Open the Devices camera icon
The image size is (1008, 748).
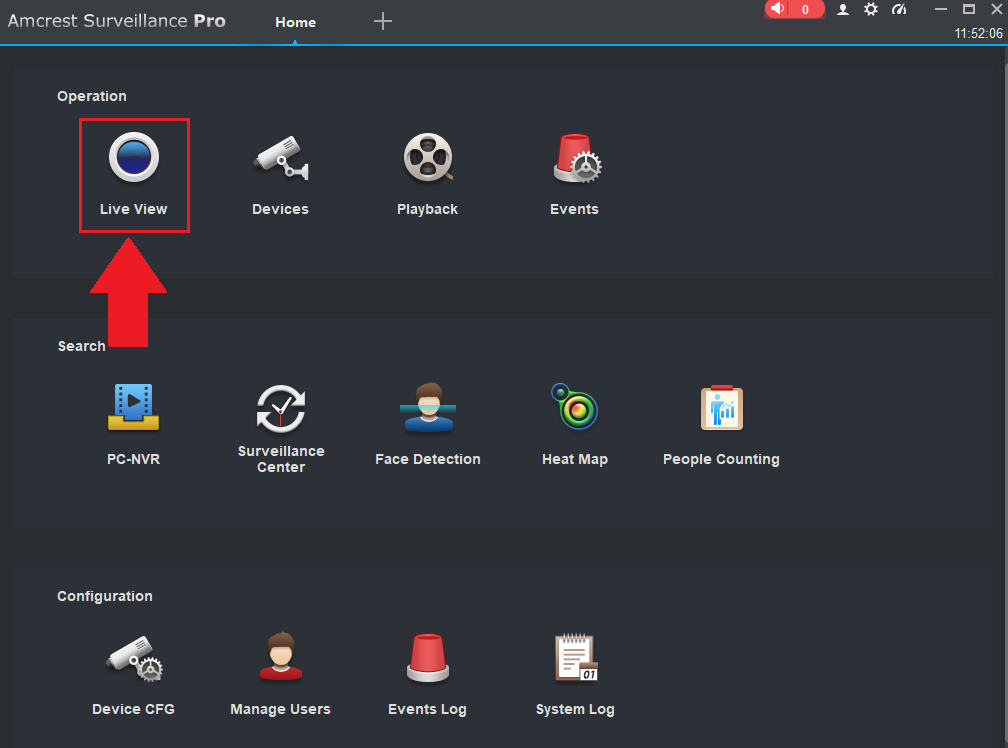[280, 158]
